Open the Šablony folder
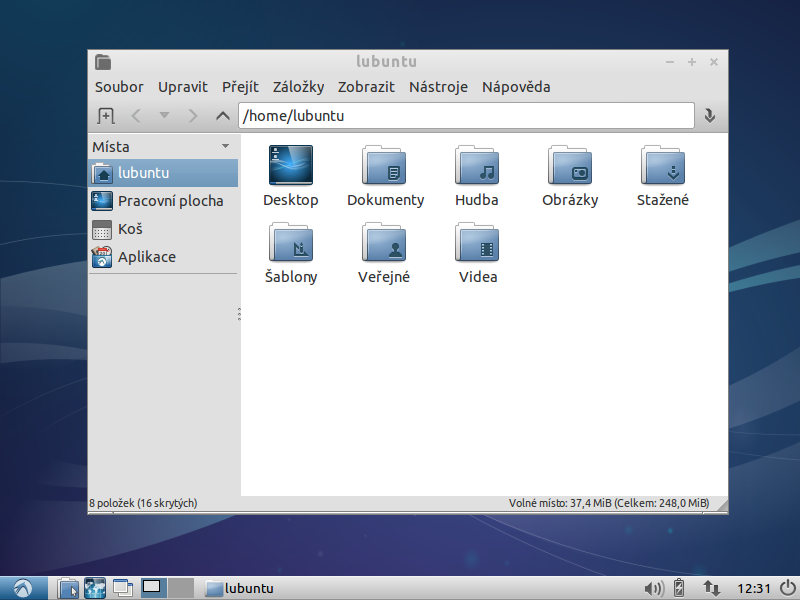The width and height of the screenshot is (800, 600). tap(290, 245)
